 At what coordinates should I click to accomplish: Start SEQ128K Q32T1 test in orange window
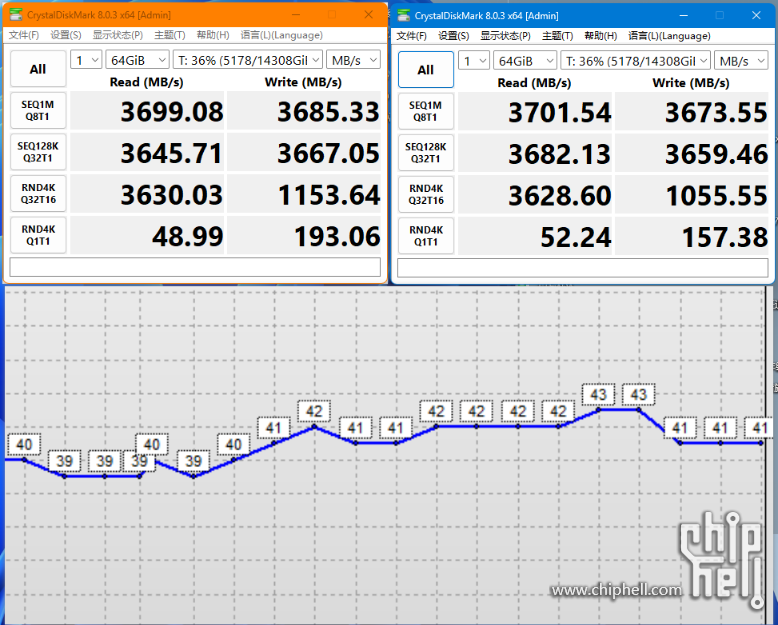coord(38,152)
